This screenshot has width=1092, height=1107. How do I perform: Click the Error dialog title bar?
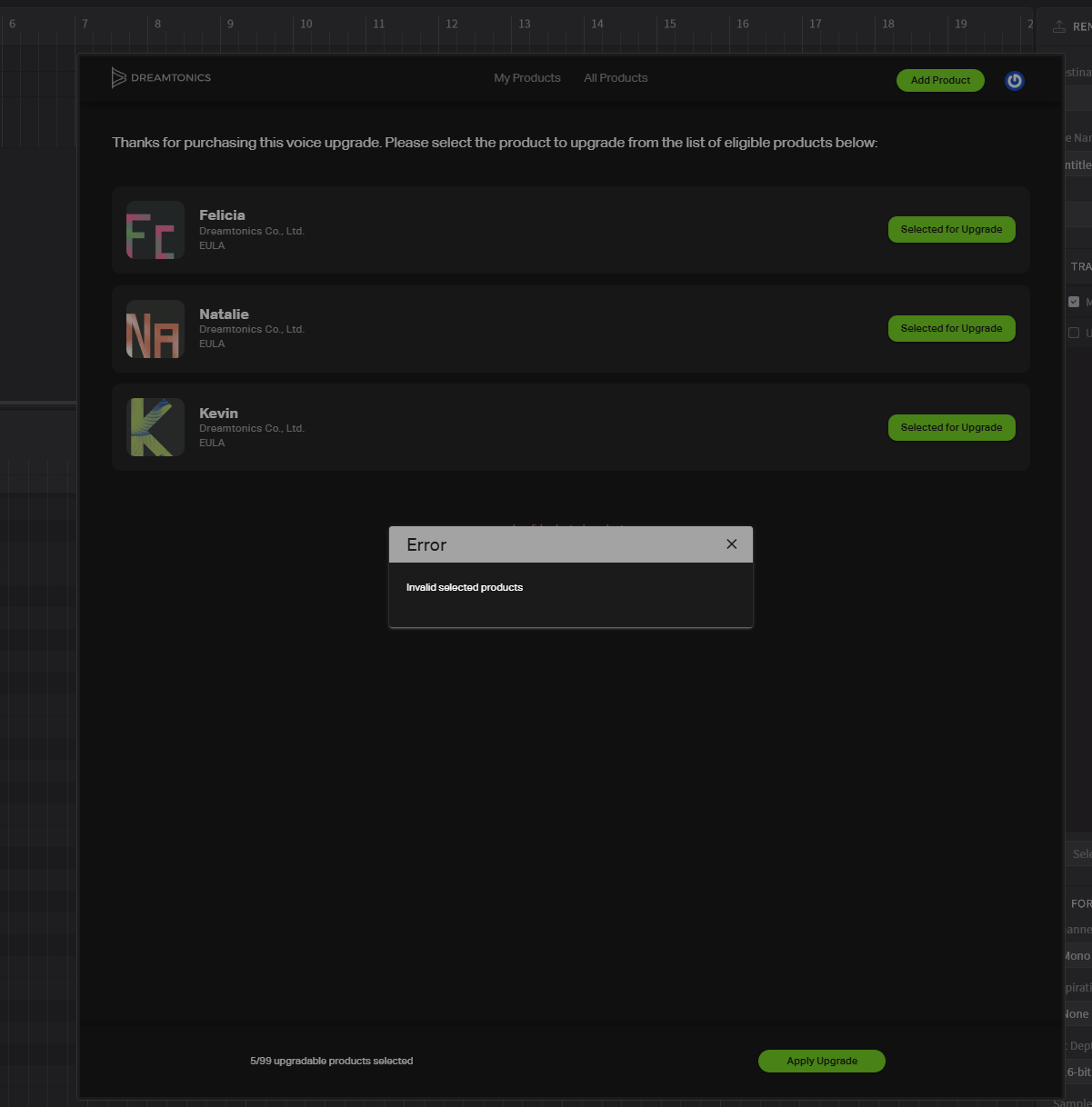point(571,544)
